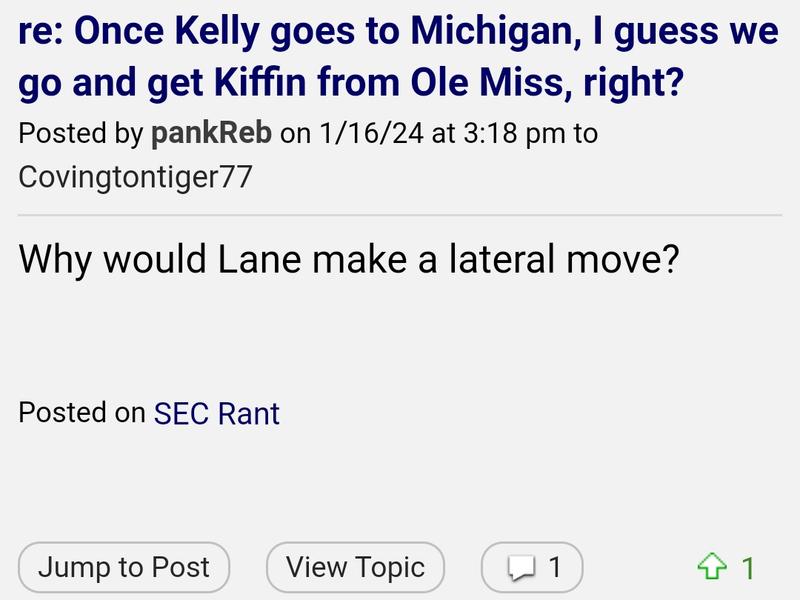Click the speech bubble replies icon
Screen dimensions: 800x600
pyautogui.click(x=520, y=569)
